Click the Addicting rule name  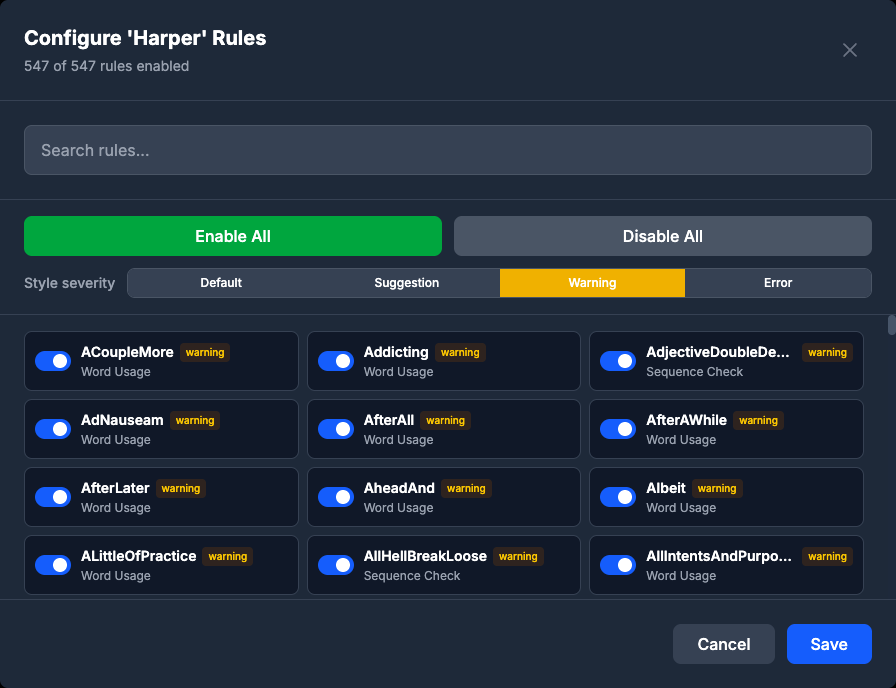coord(396,352)
